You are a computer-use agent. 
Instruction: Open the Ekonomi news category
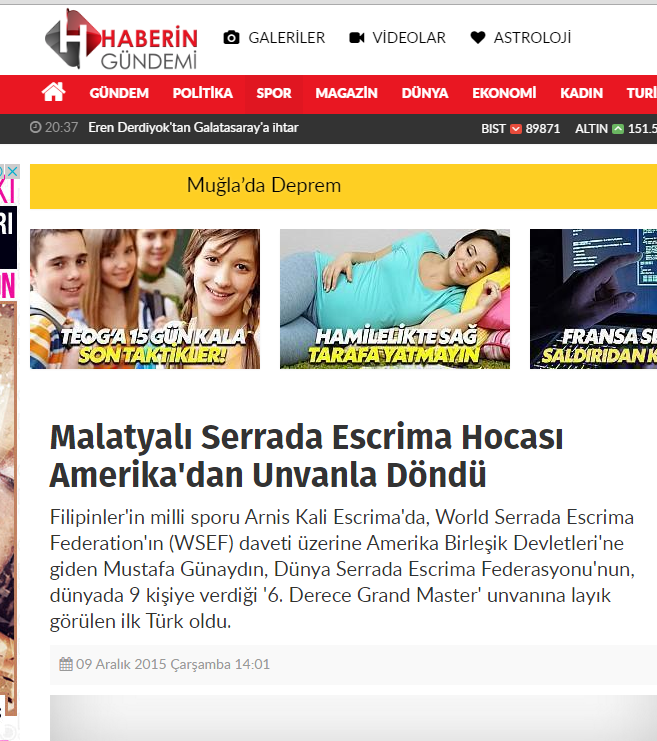click(504, 93)
